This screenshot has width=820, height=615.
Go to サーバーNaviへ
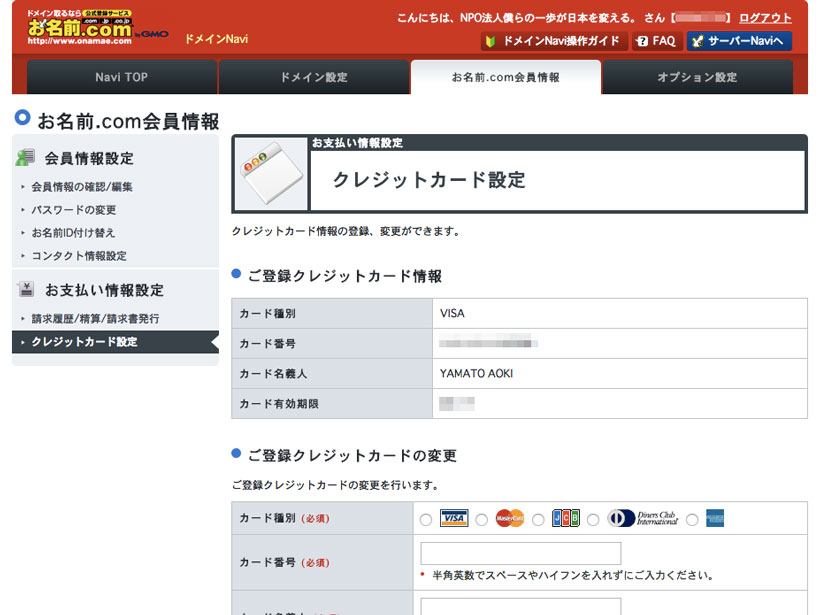(739, 42)
